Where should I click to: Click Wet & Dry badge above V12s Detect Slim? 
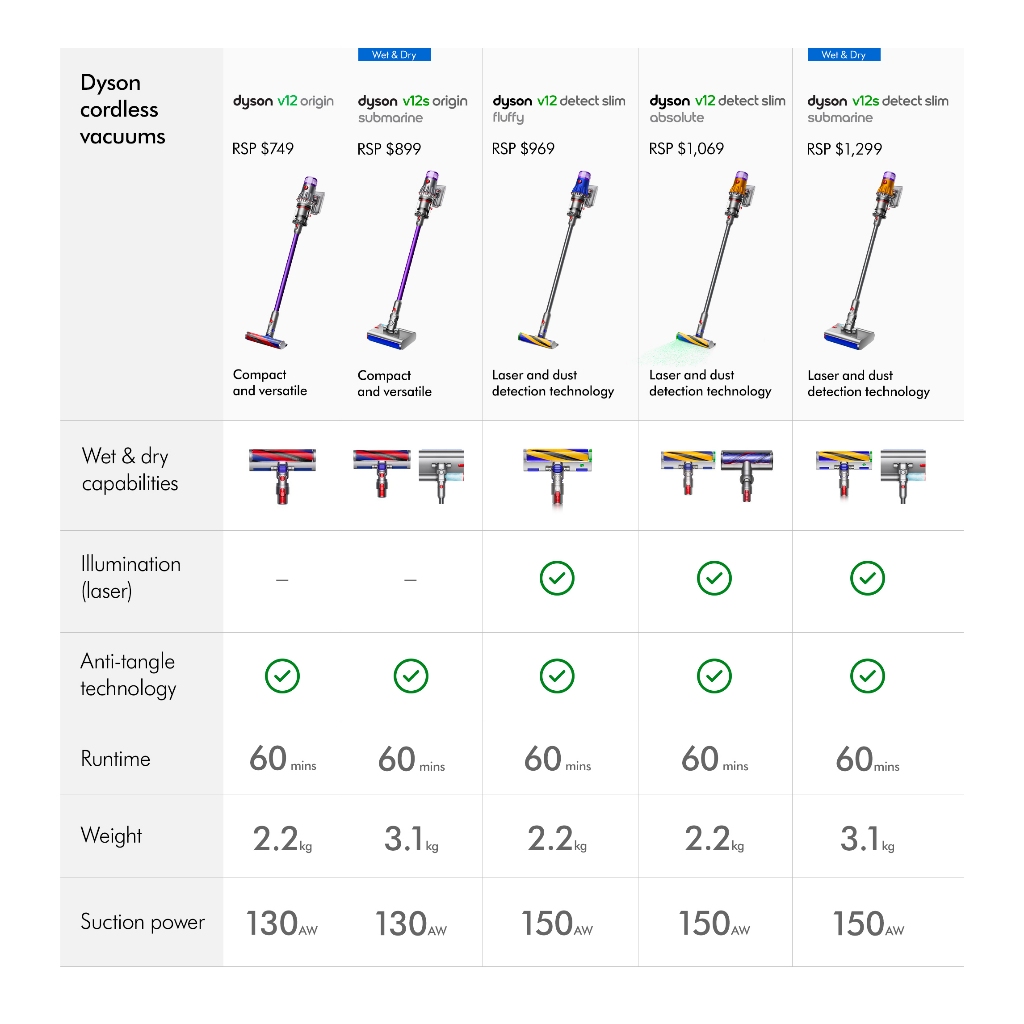coord(844,55)
